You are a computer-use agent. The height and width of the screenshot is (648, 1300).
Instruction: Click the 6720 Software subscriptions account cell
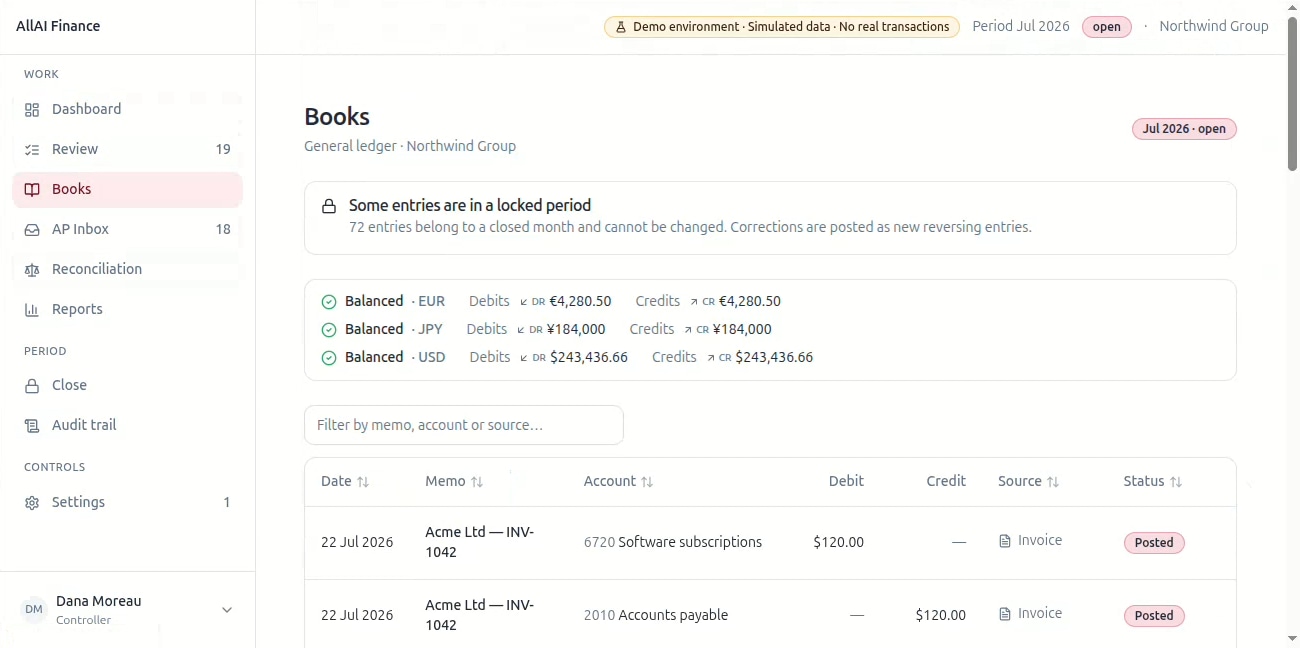(x=673, y=542)
